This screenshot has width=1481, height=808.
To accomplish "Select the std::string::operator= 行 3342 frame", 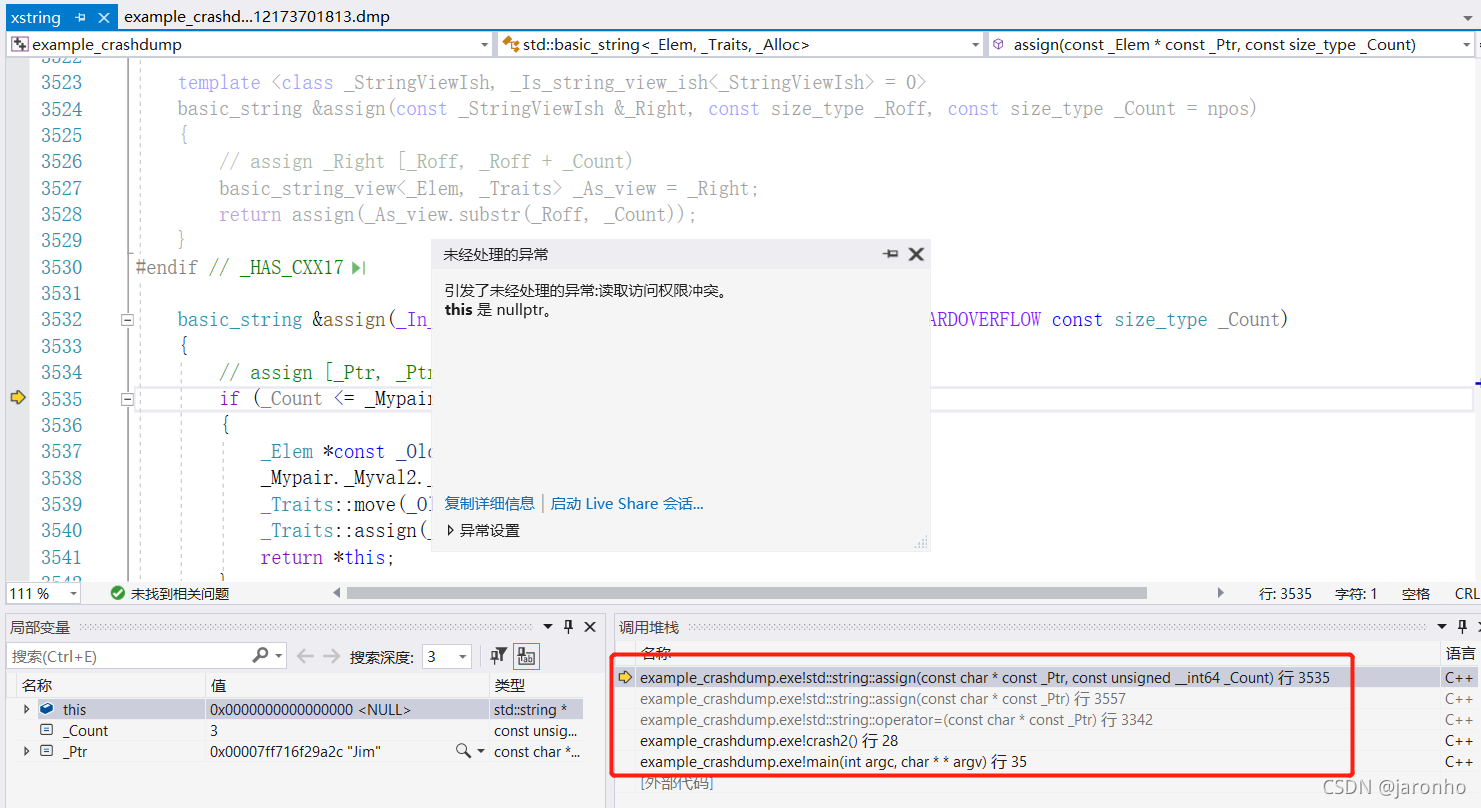I will tap(897, 720).
